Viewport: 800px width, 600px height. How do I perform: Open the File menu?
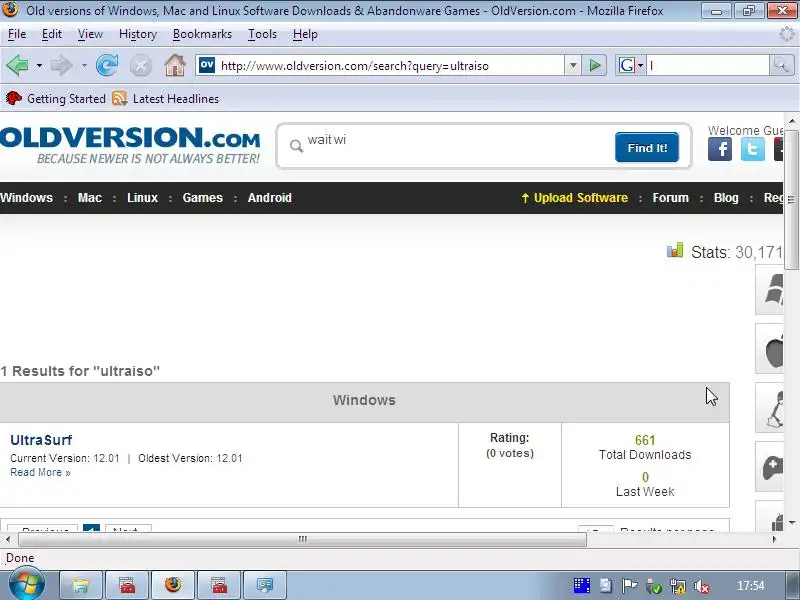point(17,34)
